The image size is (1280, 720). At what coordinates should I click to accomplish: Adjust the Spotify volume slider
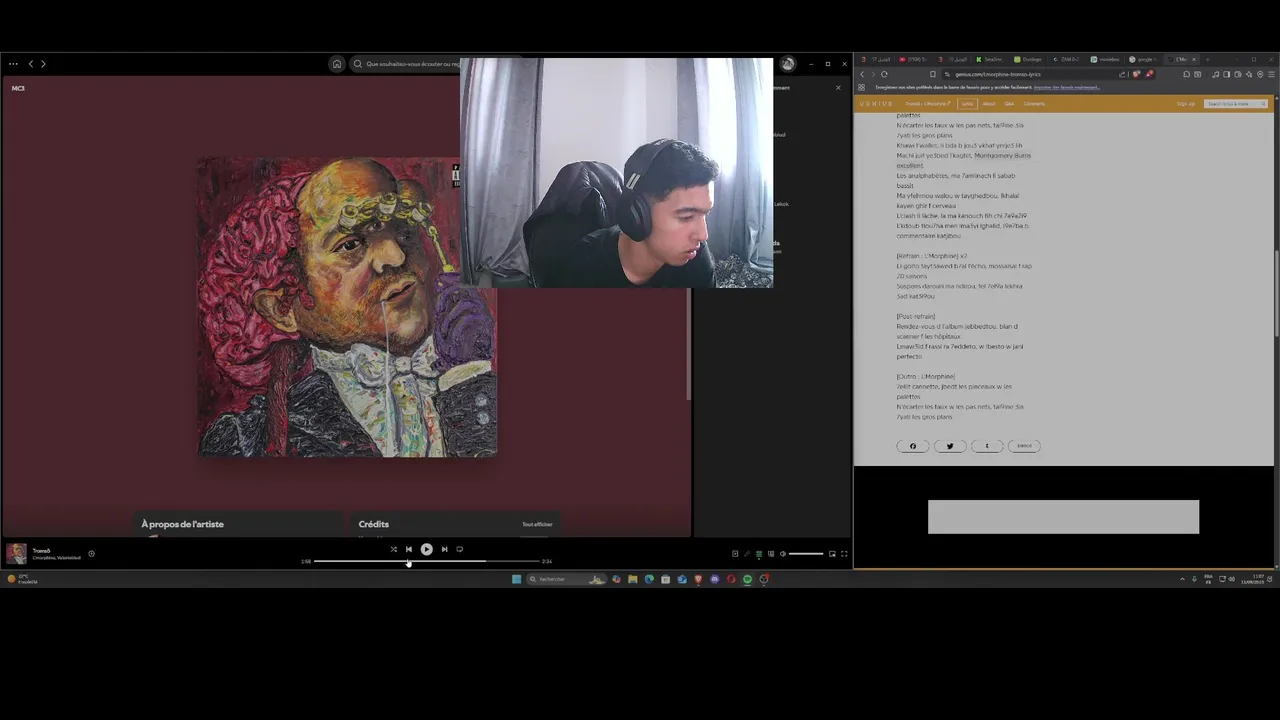click(806, 554)
